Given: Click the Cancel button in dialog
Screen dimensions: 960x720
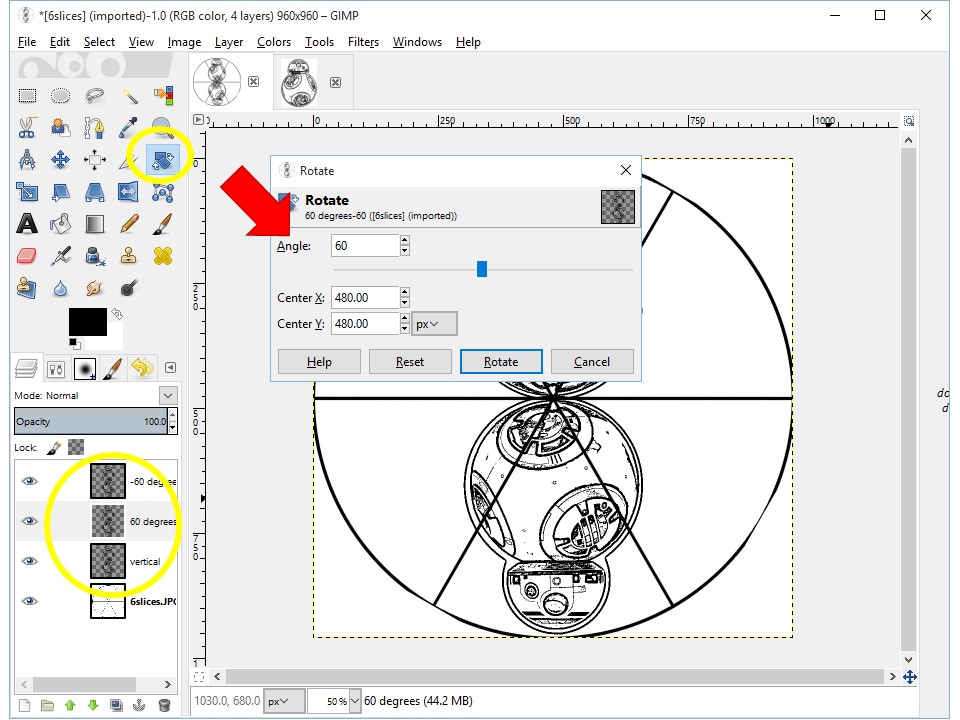Looking at the screenshot, I should [591, 362].
